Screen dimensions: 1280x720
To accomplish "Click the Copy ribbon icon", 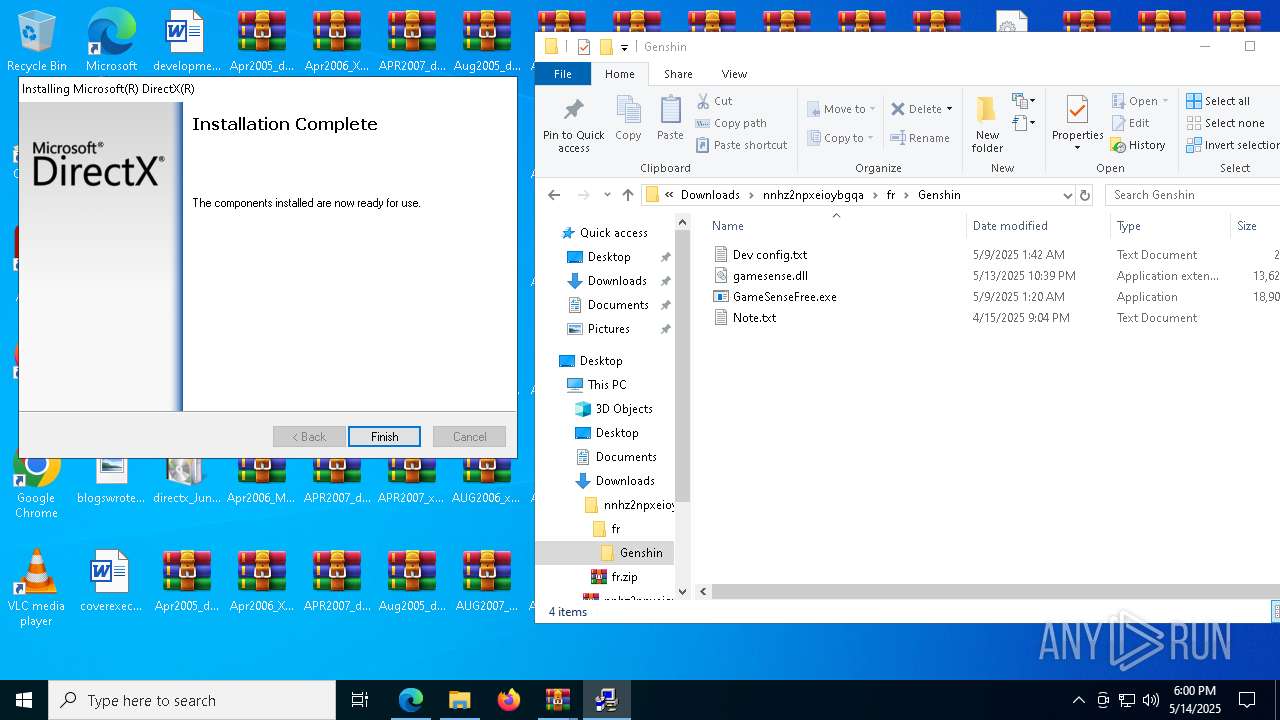I will (628, 119).
